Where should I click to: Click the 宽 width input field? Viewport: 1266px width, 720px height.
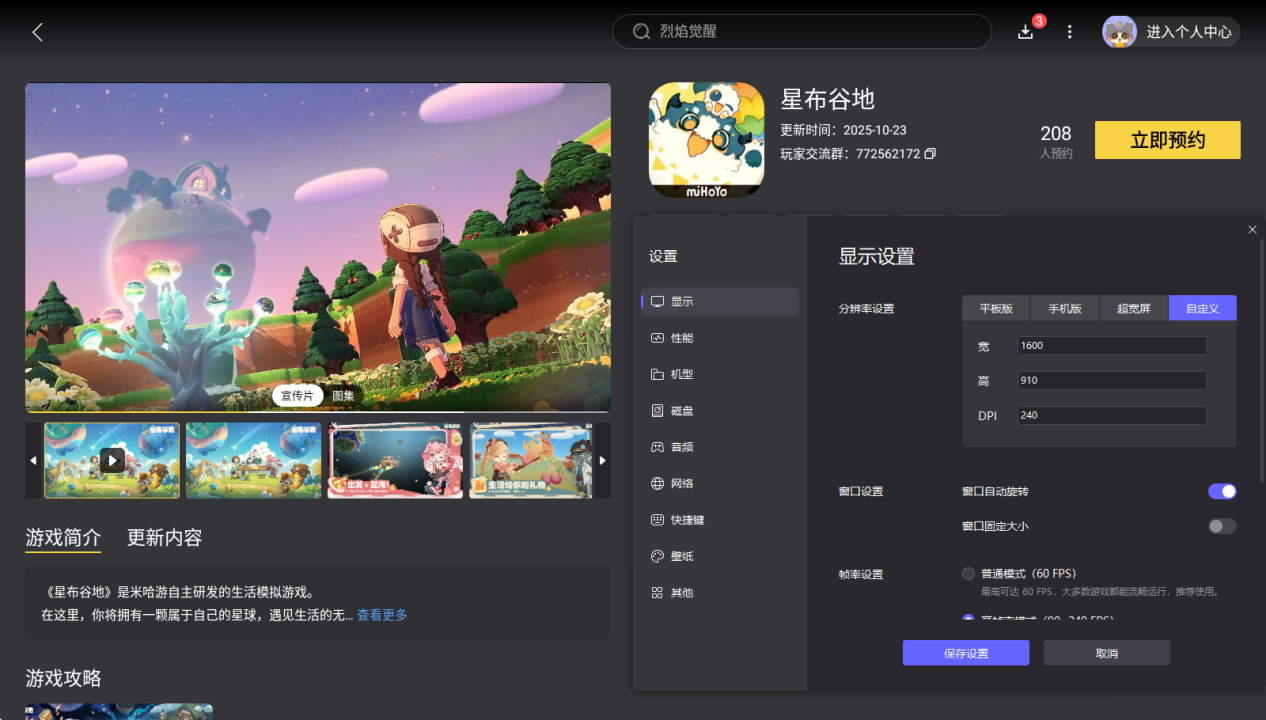(x=1112, y=345)
